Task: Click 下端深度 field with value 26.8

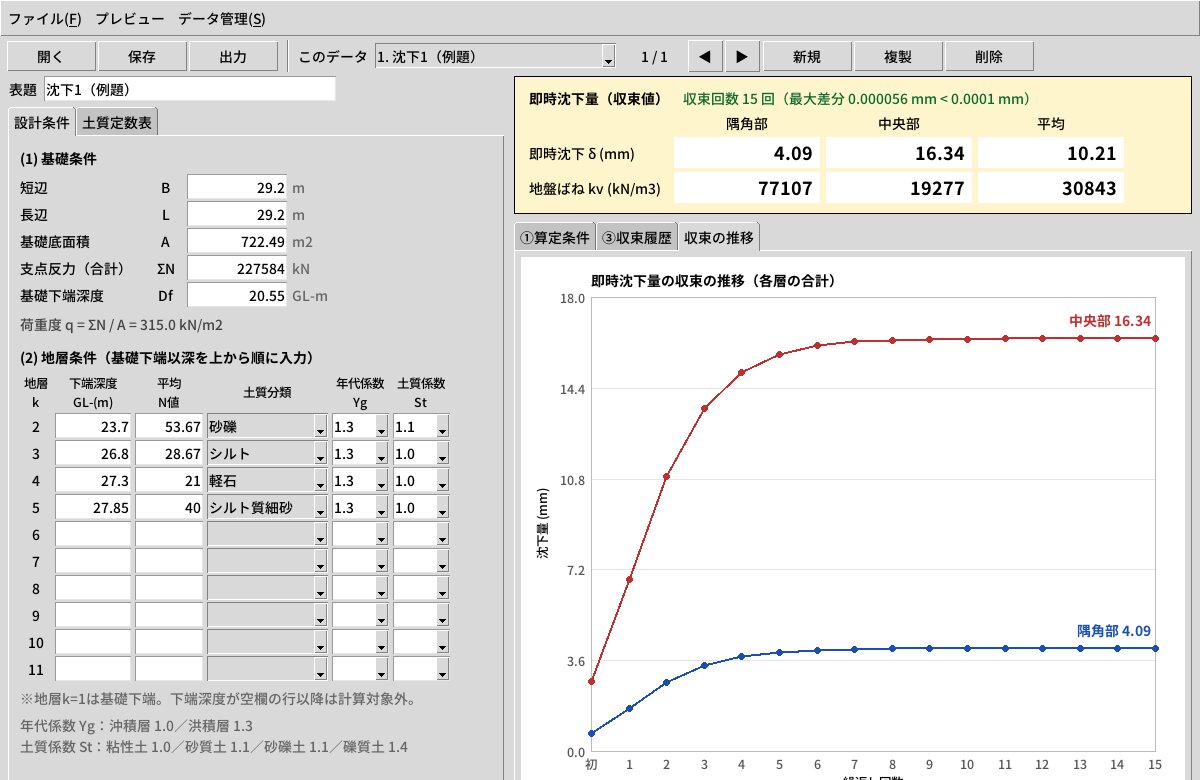Action: tap(93, 454)
